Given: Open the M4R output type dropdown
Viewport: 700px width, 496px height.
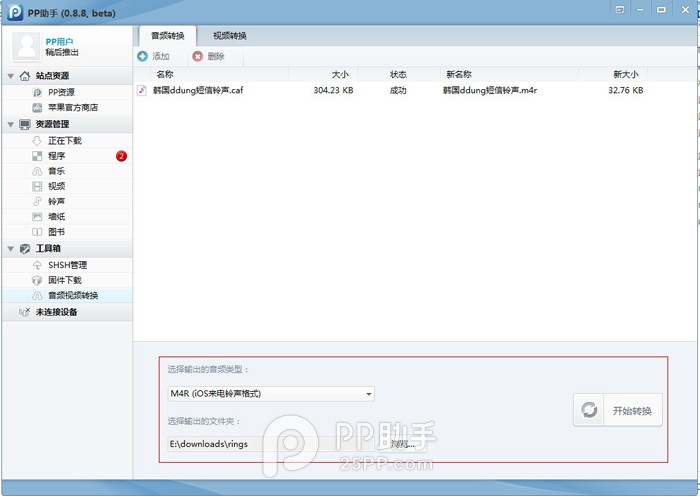Looking at the screenshot, I should (271, 394).
